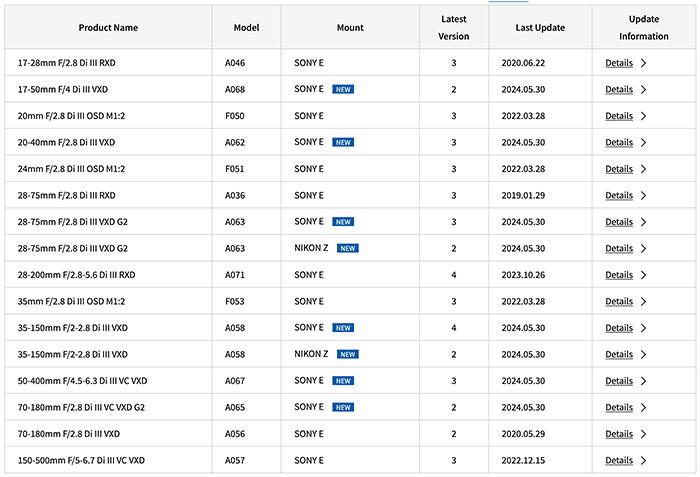Click date 2020.06.22
700x477 pixels.
point(523,63)
